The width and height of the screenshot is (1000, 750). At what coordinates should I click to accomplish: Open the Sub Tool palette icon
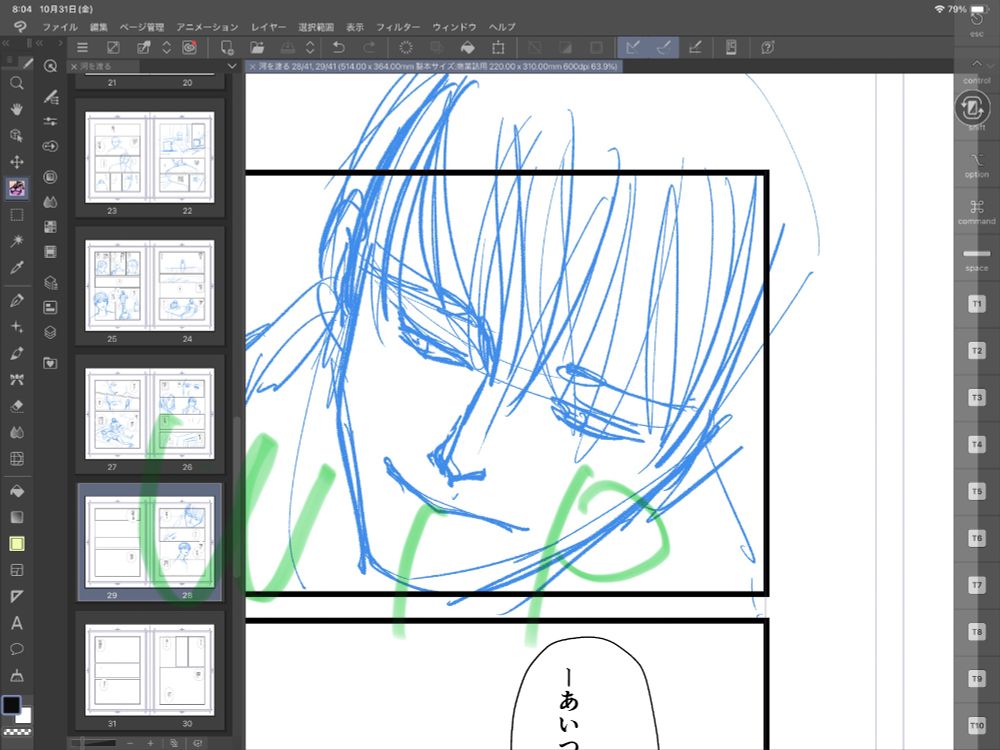tap(50, 96)
